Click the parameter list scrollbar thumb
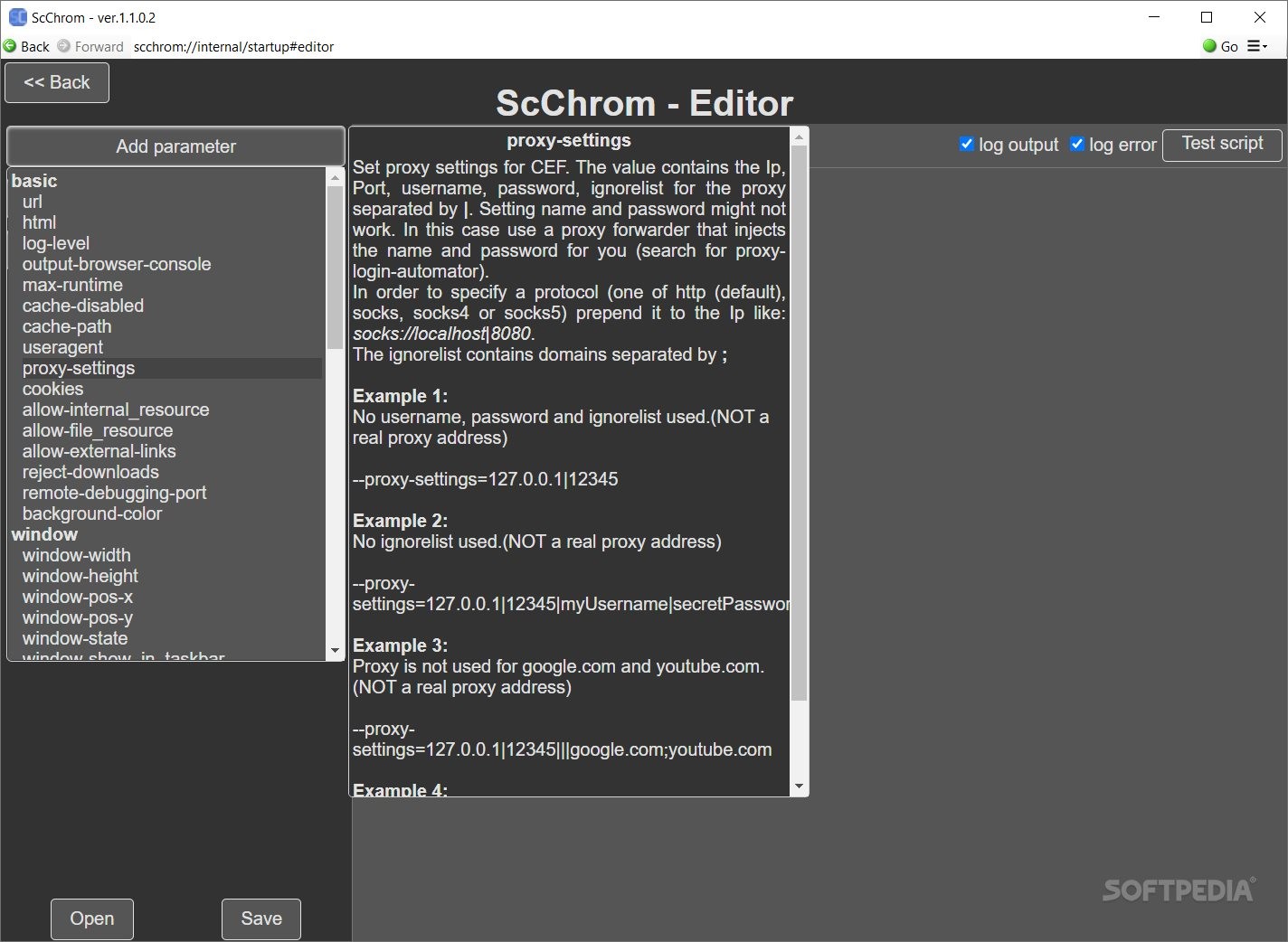 pyautogui.click(x=335, y=267)
